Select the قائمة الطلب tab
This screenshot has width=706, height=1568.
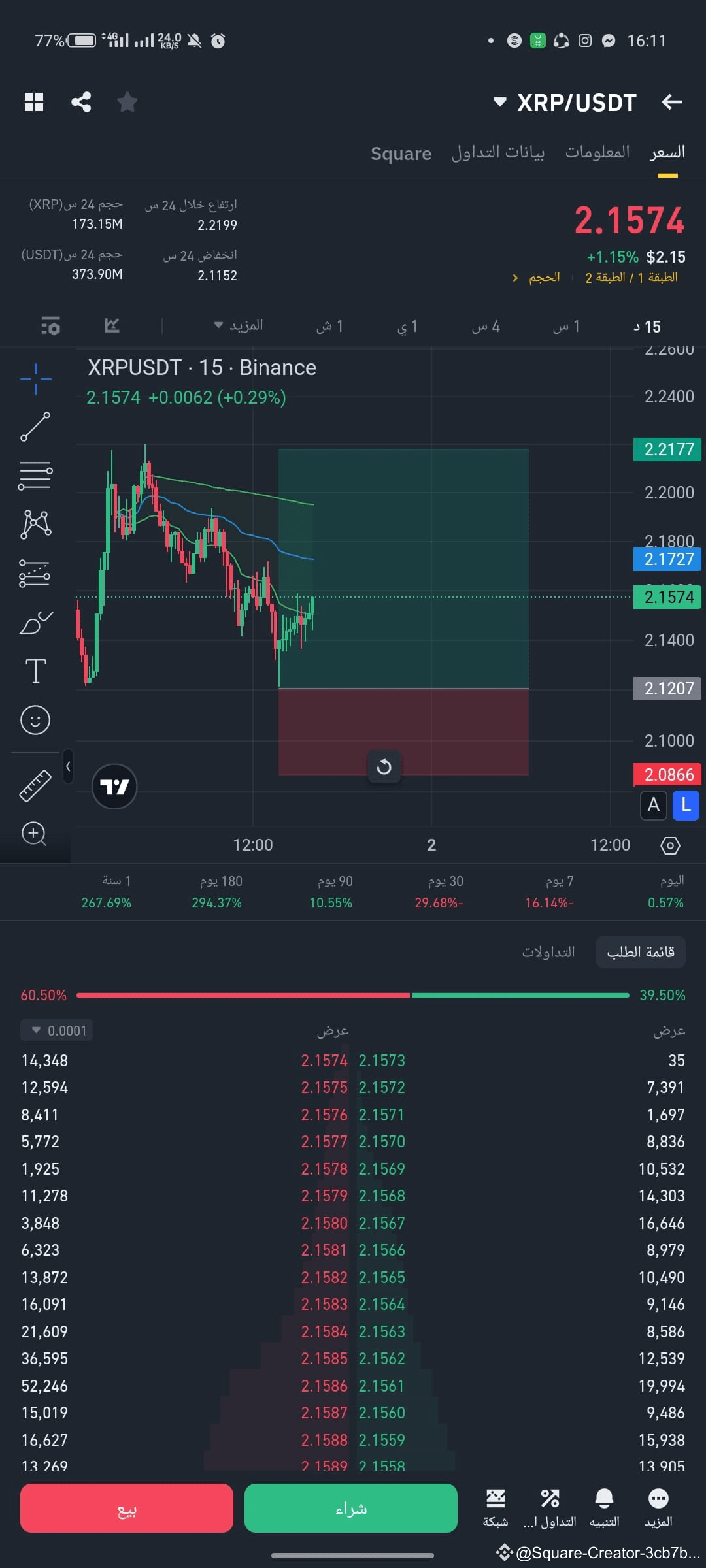(641, 952)
